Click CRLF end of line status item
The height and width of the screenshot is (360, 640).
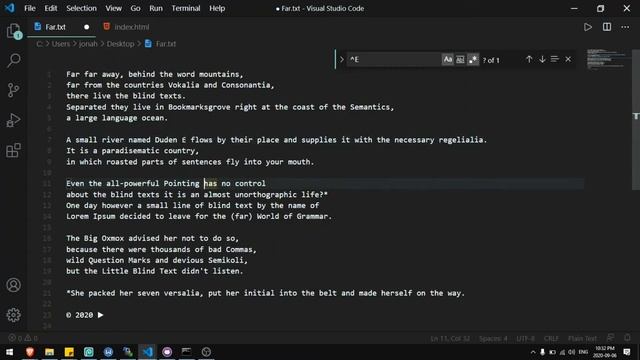[551, 338]
